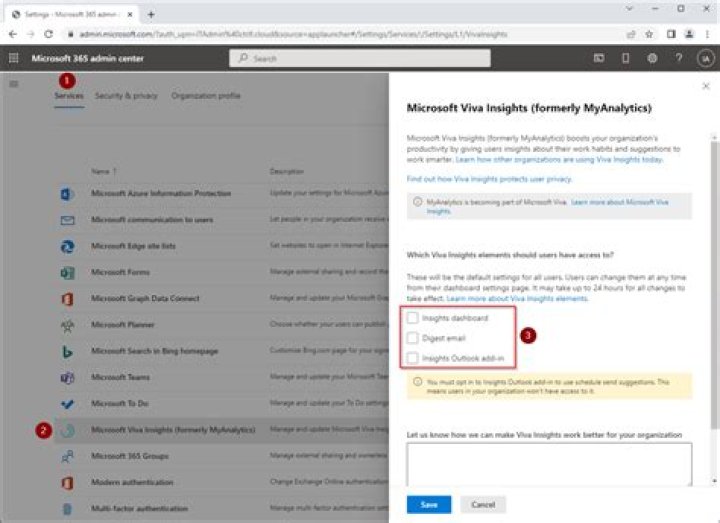Select Microsoft Teams service name
The height and width of the screenshot is (523, 720).
pos(120,377)
